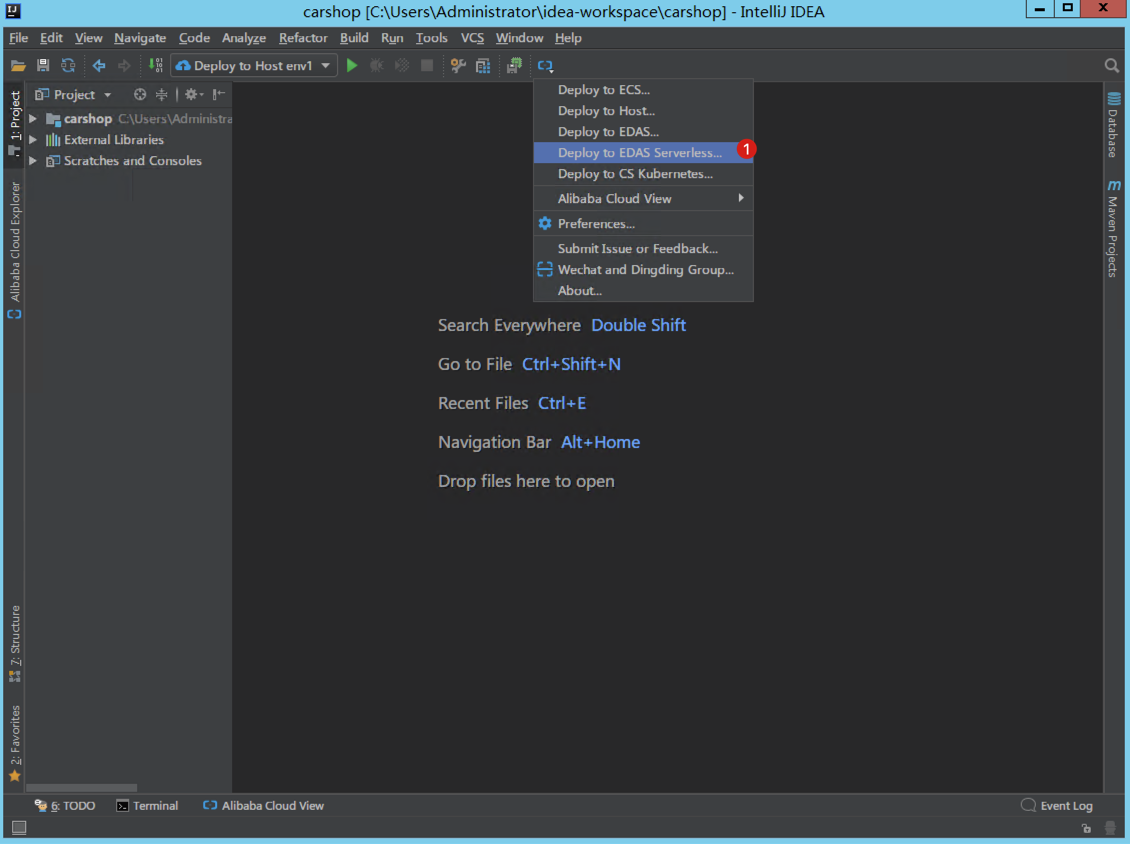Expand the carshop tree node
1130x844 pixels.
click(x=32, y=119)
